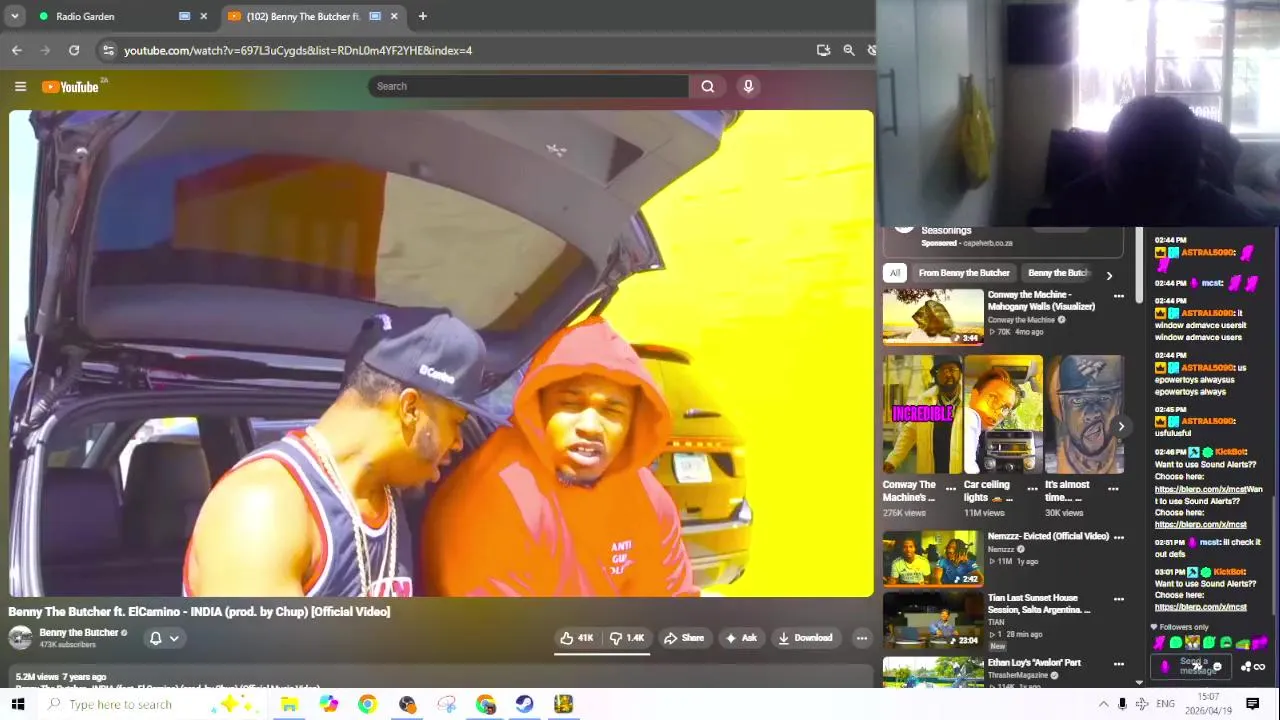Image resolution: width=1280 pixels, height=720 pixels.
Task: Open the Benny the Butcher channel avatar
Action: coord(20,638)
